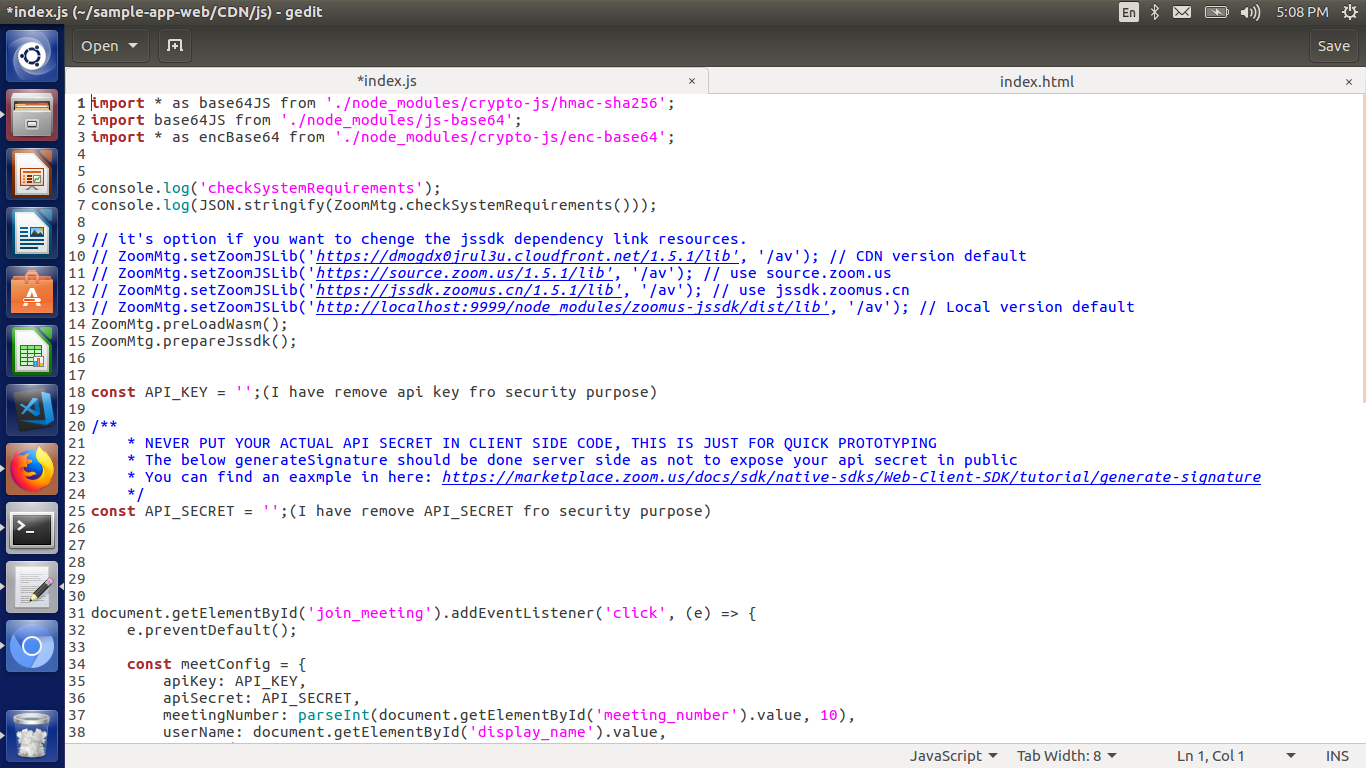Change the JavaScript highlighting language selector
Image resolution: width=1366 pixels, height=768 pixels.
point(953,756)
